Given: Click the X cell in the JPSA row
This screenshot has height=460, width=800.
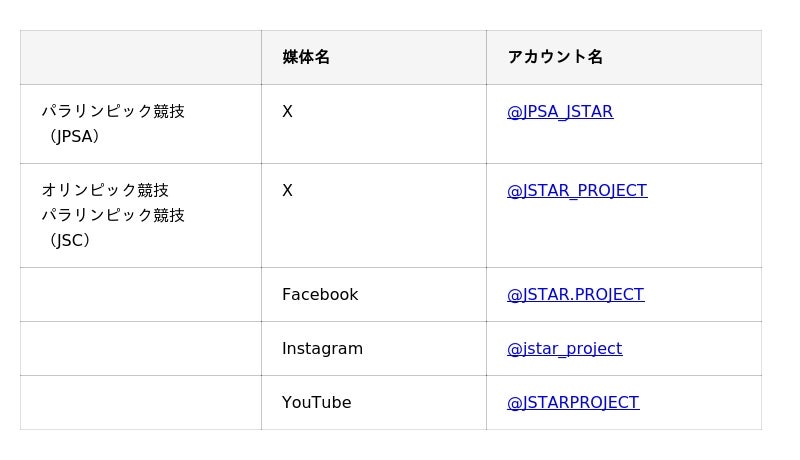Looking at the screenshot, I should point(287,112).
